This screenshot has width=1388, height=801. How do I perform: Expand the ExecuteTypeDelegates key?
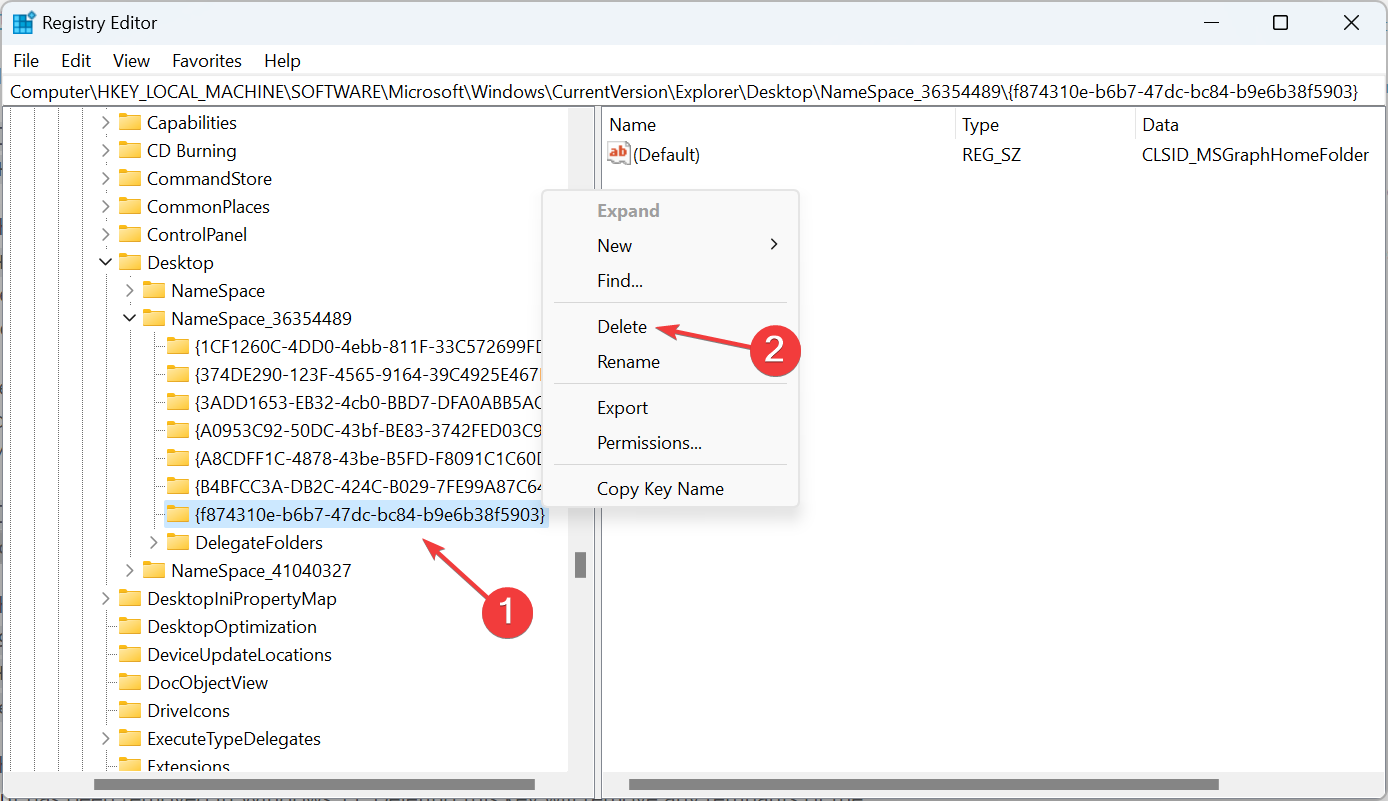point(106,739)
